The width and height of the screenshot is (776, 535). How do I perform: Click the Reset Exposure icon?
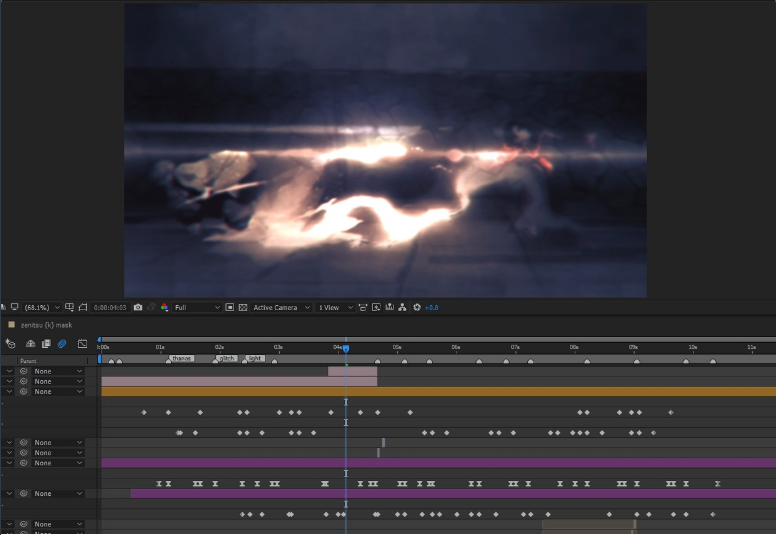[x=417, y=307]
